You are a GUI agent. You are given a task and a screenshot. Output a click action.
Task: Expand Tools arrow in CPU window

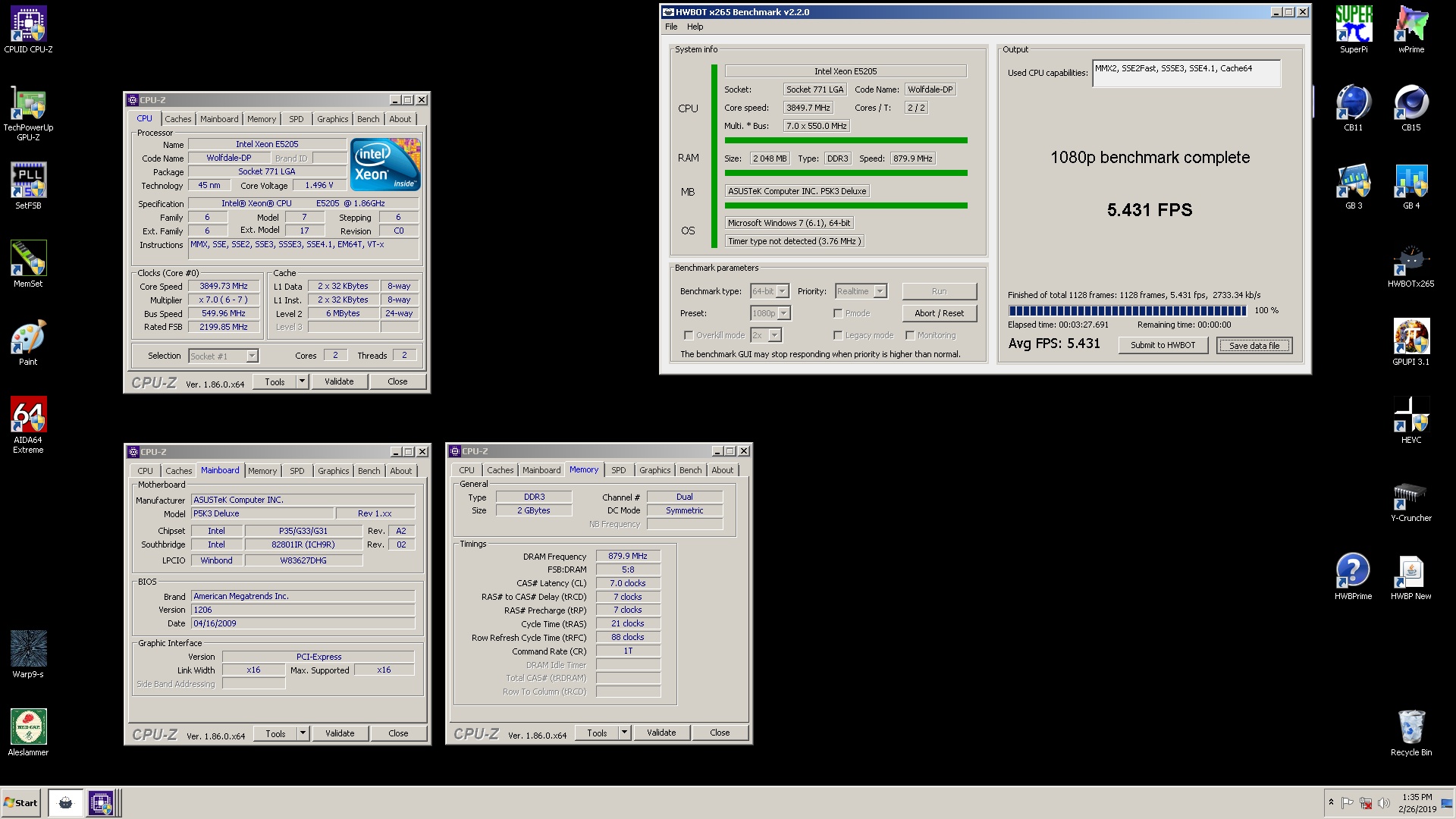coord(302,381)
